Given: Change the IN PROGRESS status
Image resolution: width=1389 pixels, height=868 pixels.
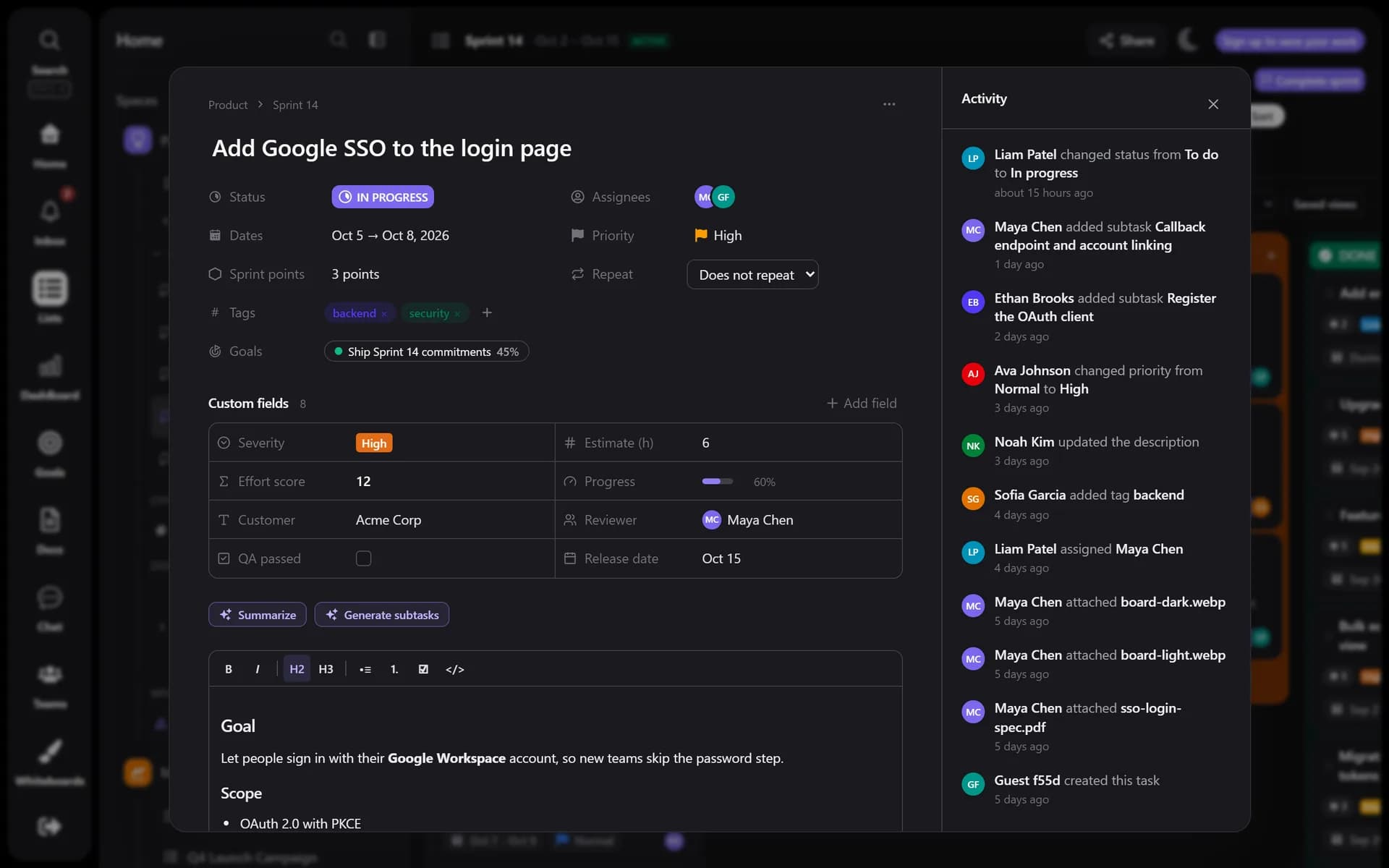Looking at the screenshot, I should [x=383, y=197].
